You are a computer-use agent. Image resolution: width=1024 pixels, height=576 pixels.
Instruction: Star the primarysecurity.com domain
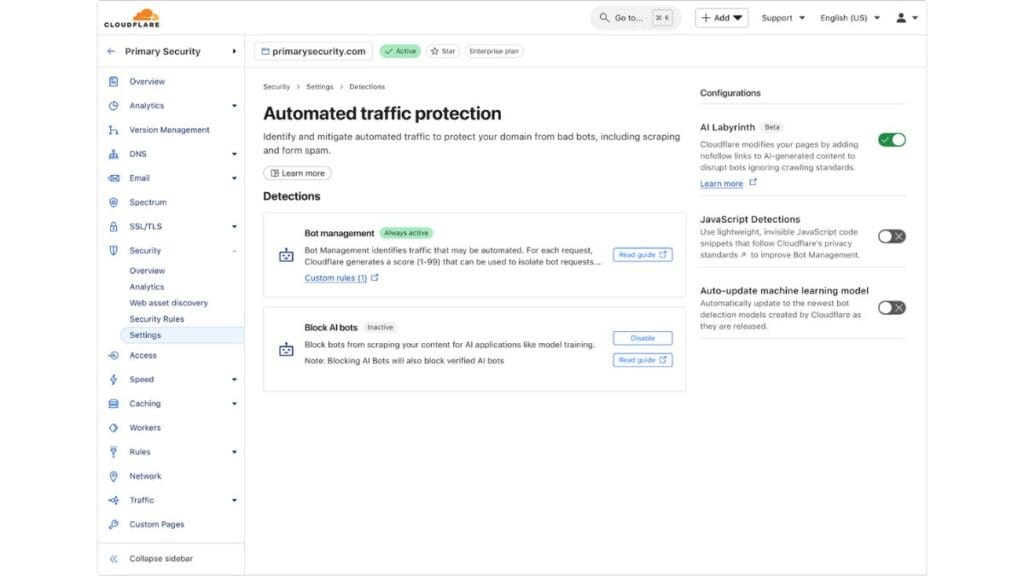[x=443, y=51]
